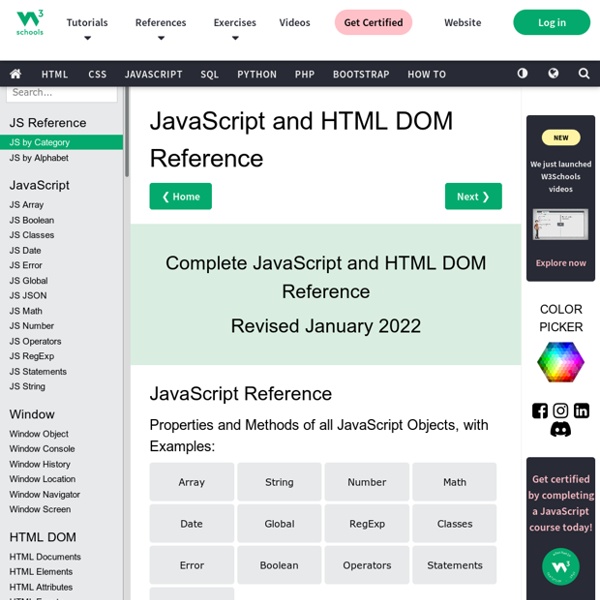Screen dimensions: 600x600
Task: Open the LinkedIn icon
Action: click(581, 411)
